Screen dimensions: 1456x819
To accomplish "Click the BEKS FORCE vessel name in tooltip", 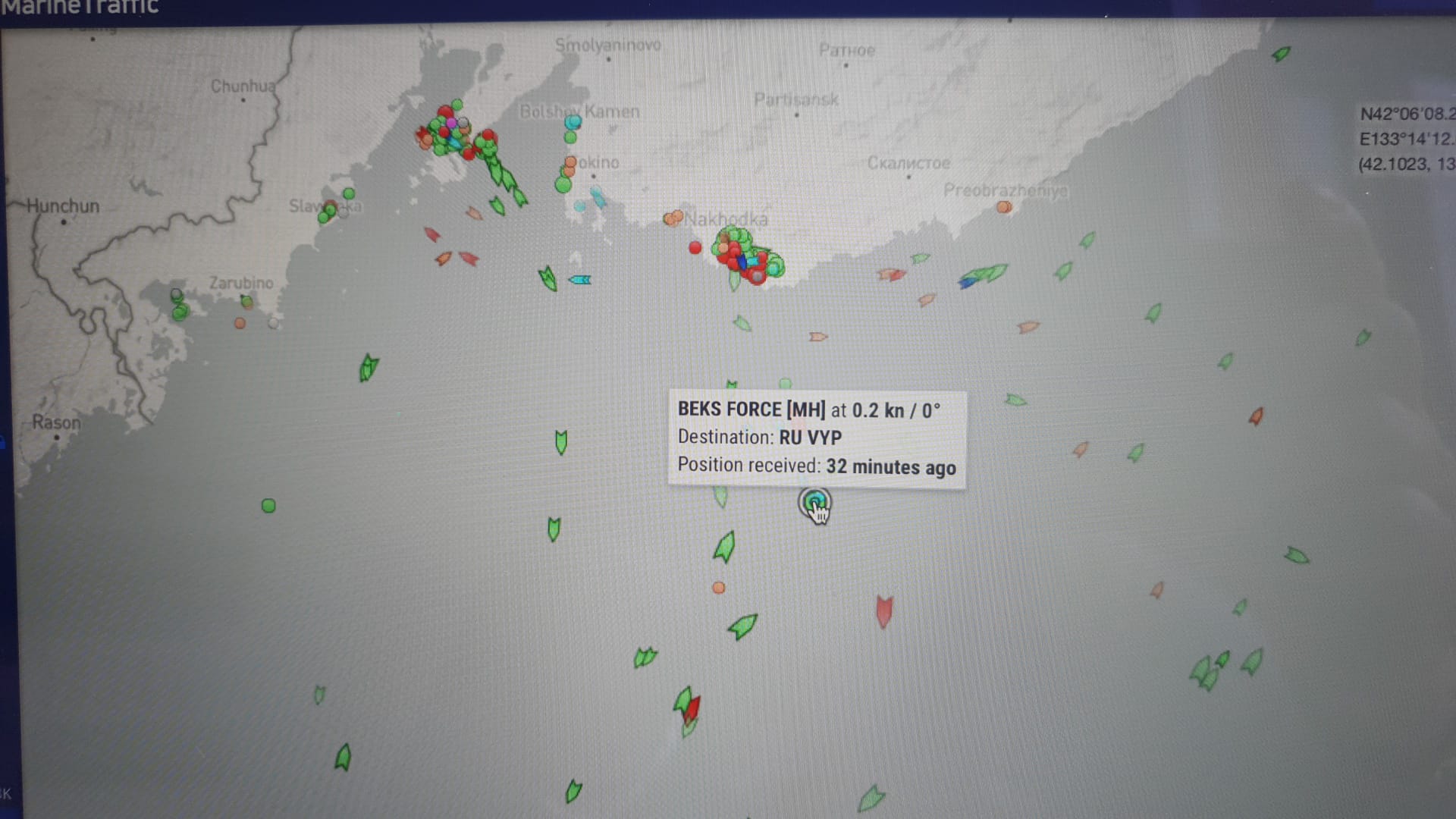I will click(729, 409).
